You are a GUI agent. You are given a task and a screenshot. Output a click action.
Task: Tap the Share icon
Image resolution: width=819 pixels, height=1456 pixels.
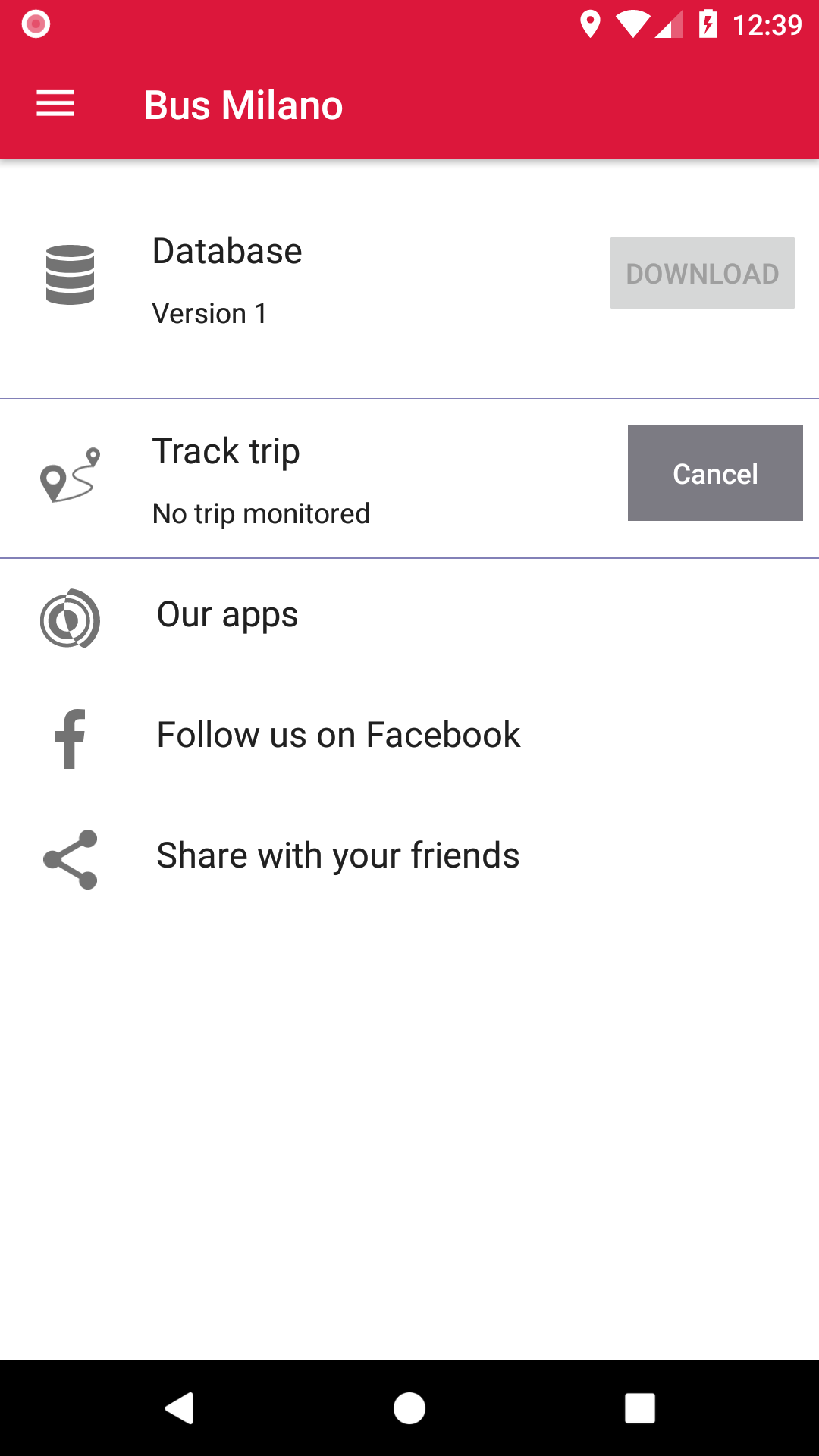[x=70, y=859]
